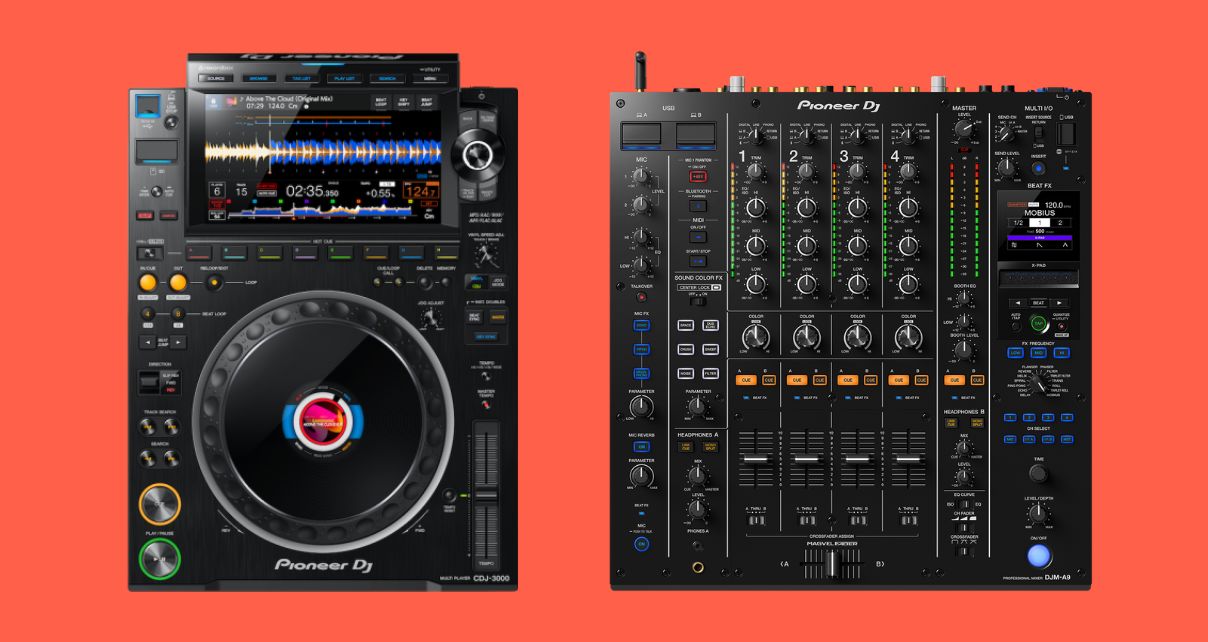
Task: Trigger Hot Cue pad E
Action: tap(342, 253)
